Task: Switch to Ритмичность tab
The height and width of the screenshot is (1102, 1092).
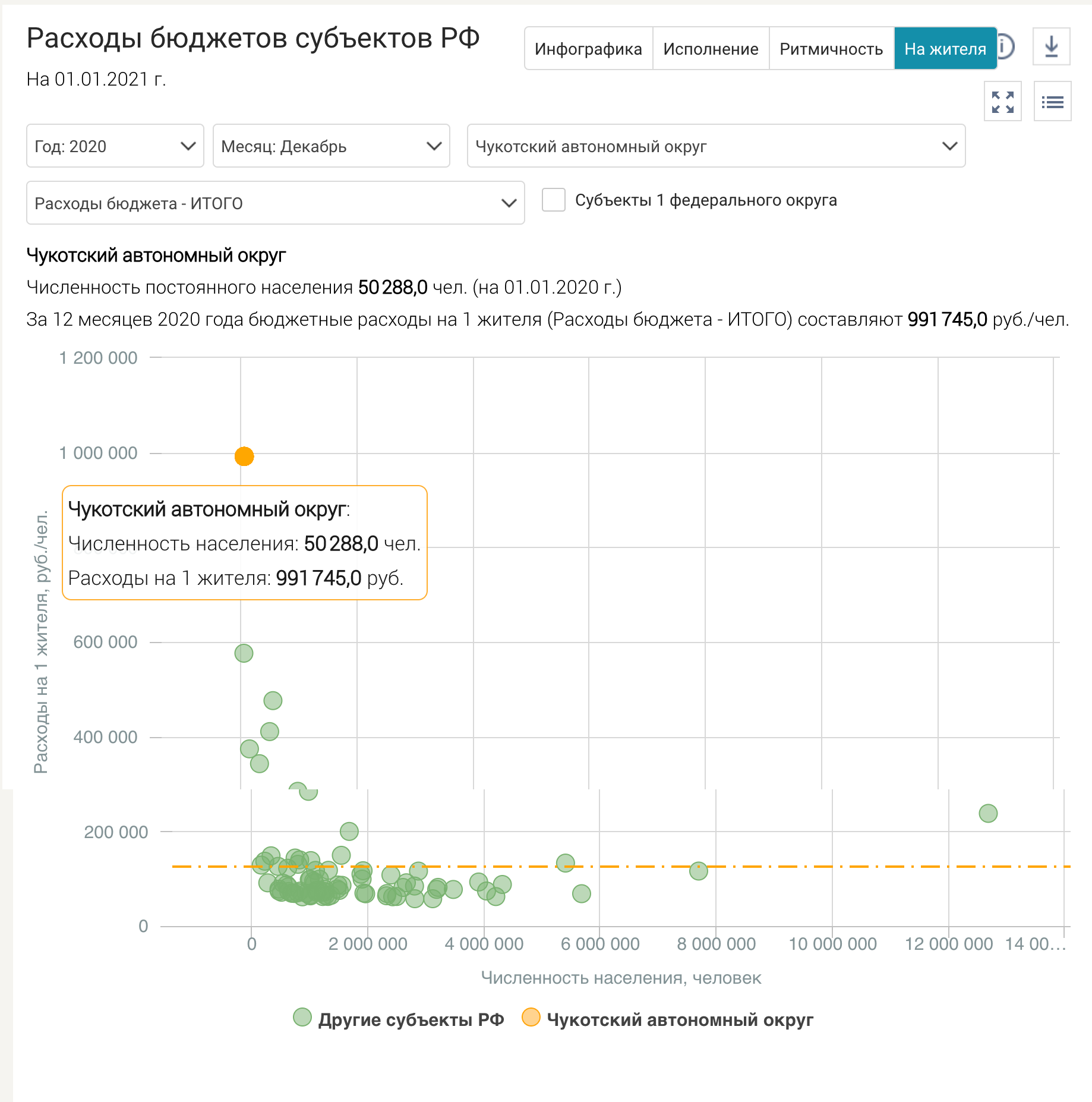Action: tap(831, 49)
